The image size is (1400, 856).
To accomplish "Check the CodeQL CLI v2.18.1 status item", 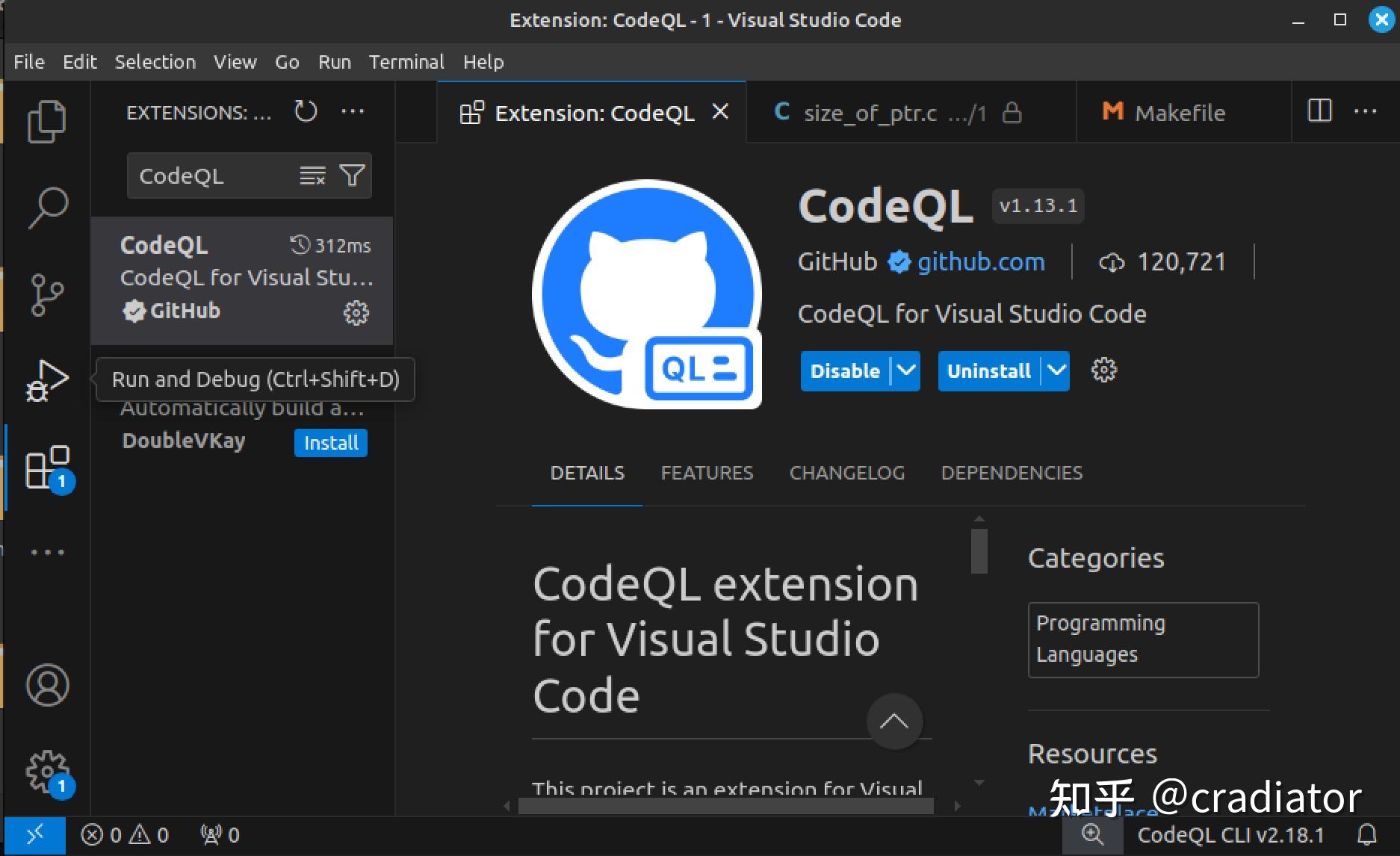I will tap(1233, 835).
